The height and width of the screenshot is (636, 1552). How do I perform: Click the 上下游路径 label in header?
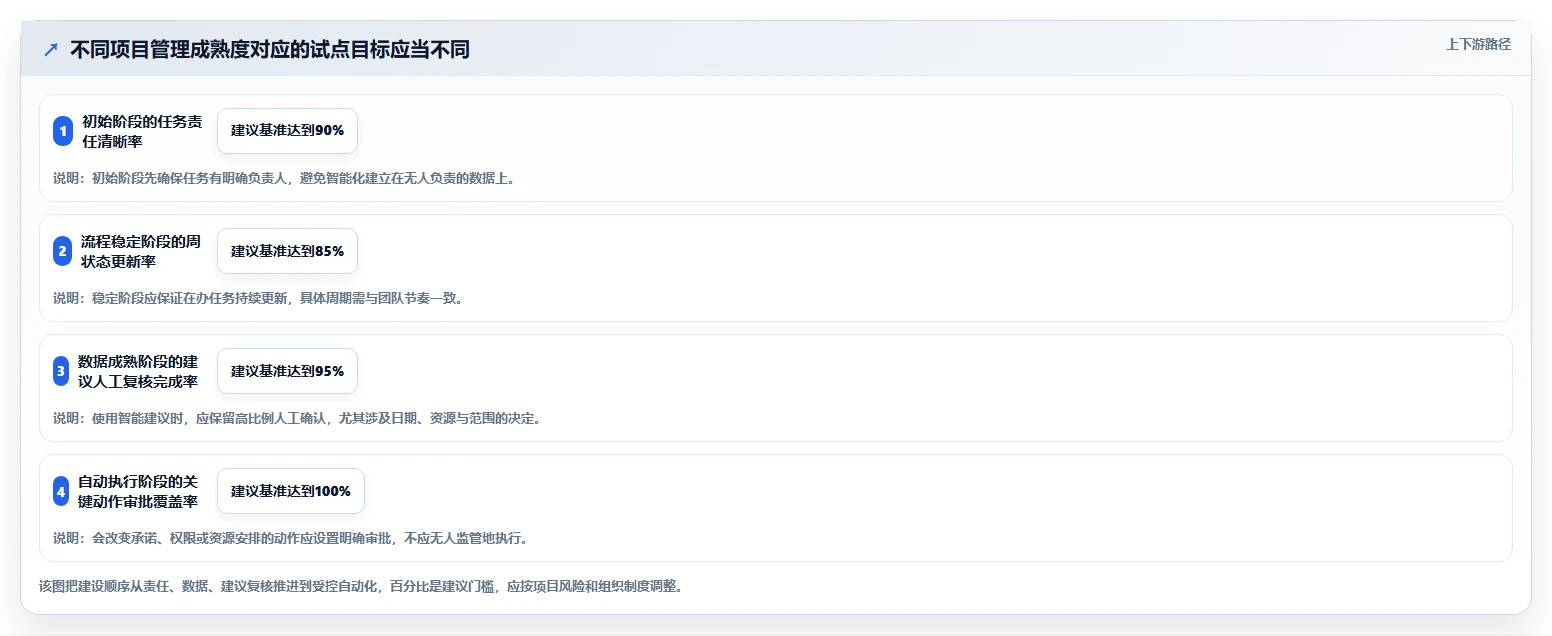click(x=1478, y=44)
